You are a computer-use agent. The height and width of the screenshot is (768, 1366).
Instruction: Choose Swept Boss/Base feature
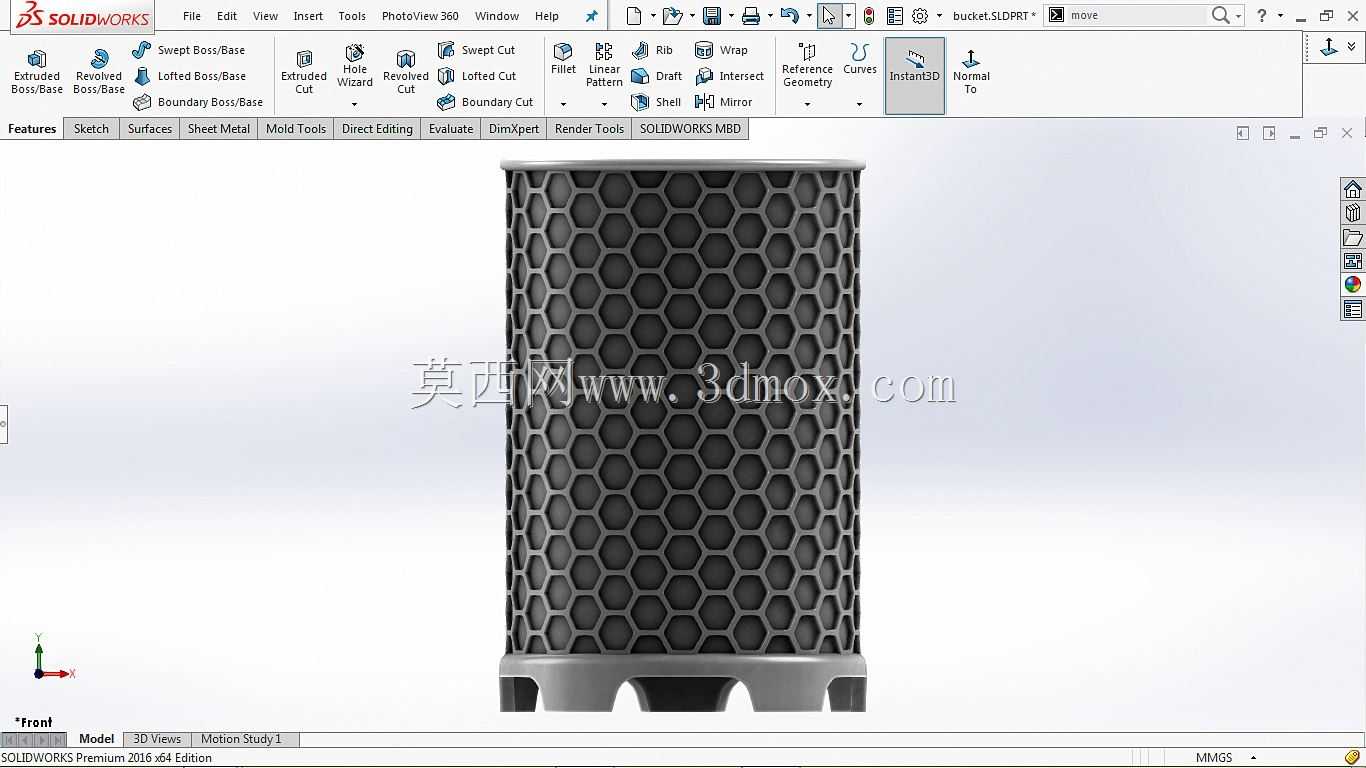tap(188, 50)
